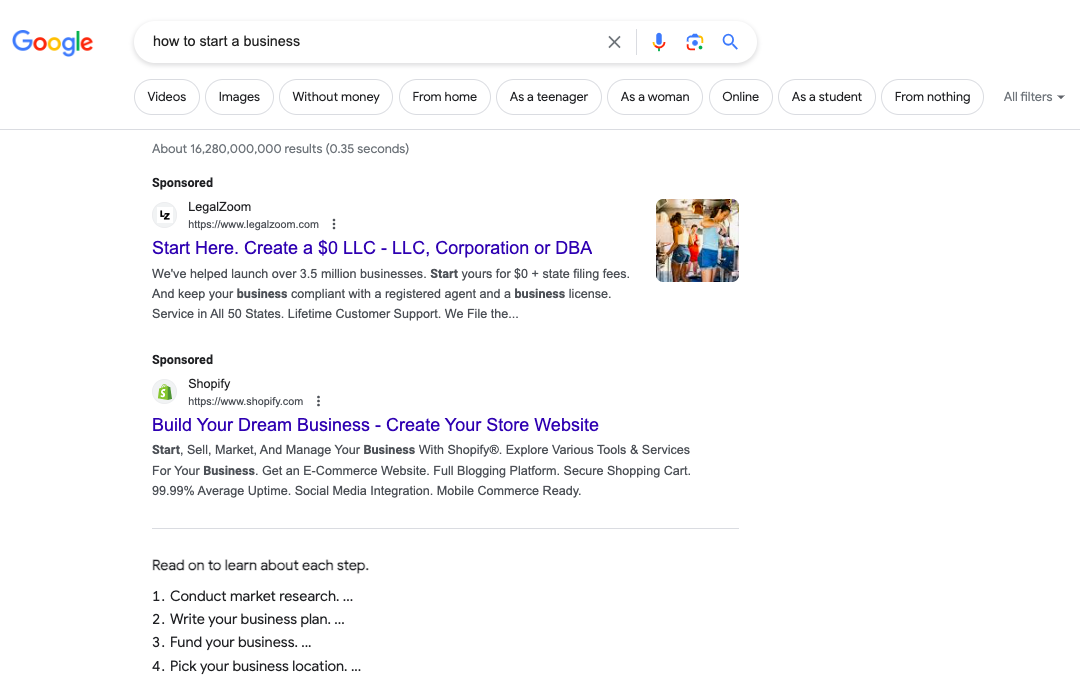Click "Fund your business" list item
The image size is (1080, 681).
232,642
